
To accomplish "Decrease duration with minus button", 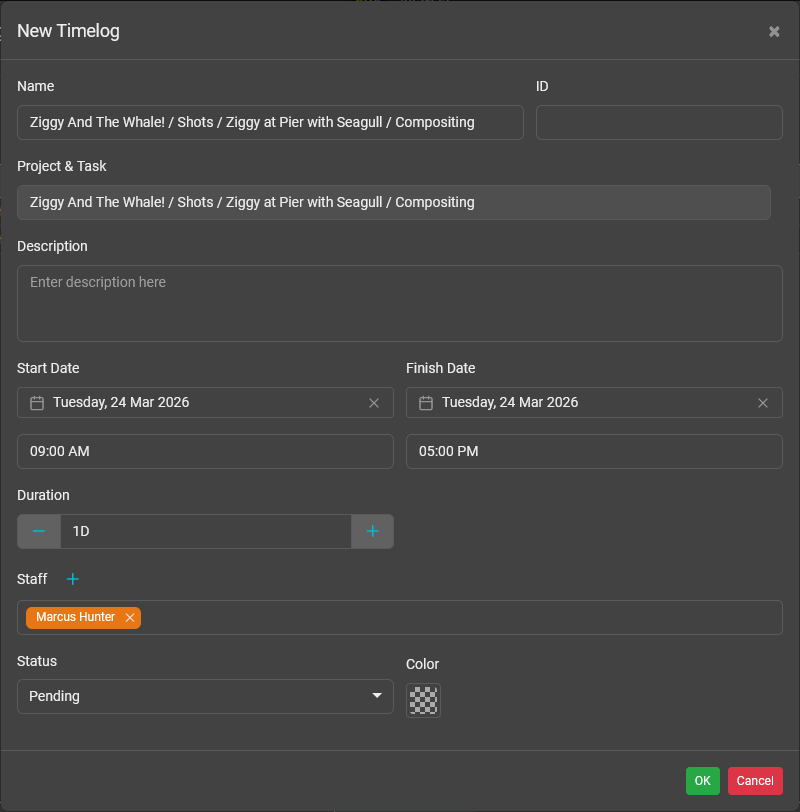I will 39,532.
